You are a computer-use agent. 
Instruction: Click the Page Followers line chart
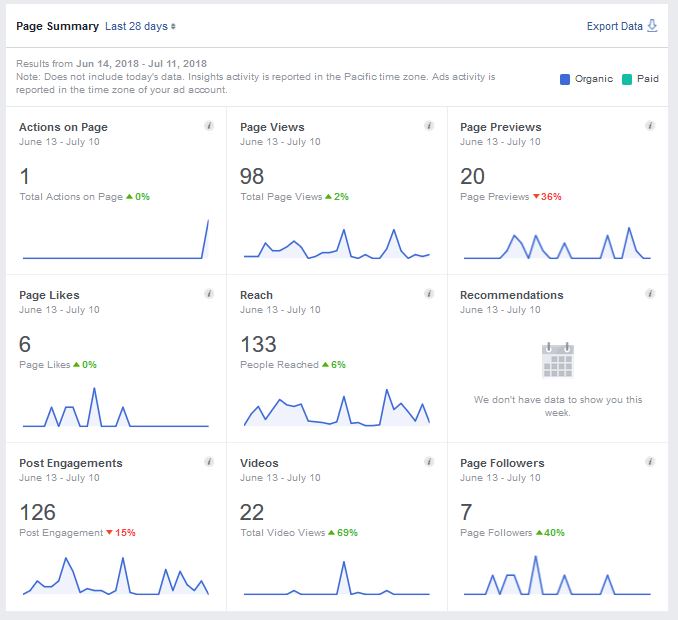pos(557,575)
